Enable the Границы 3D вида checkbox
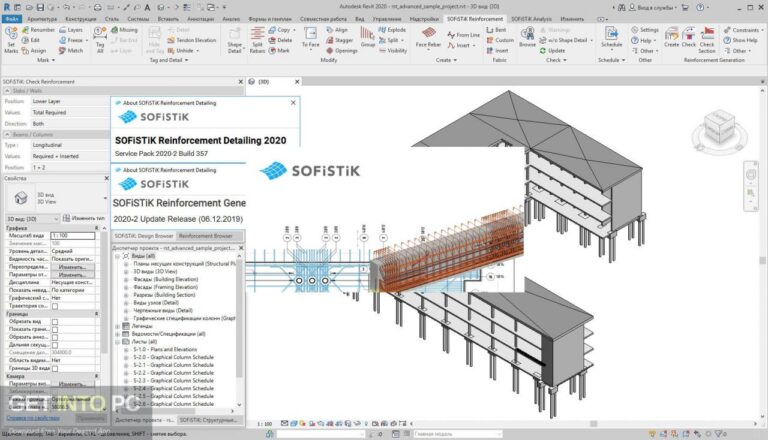 click(55, 368)
